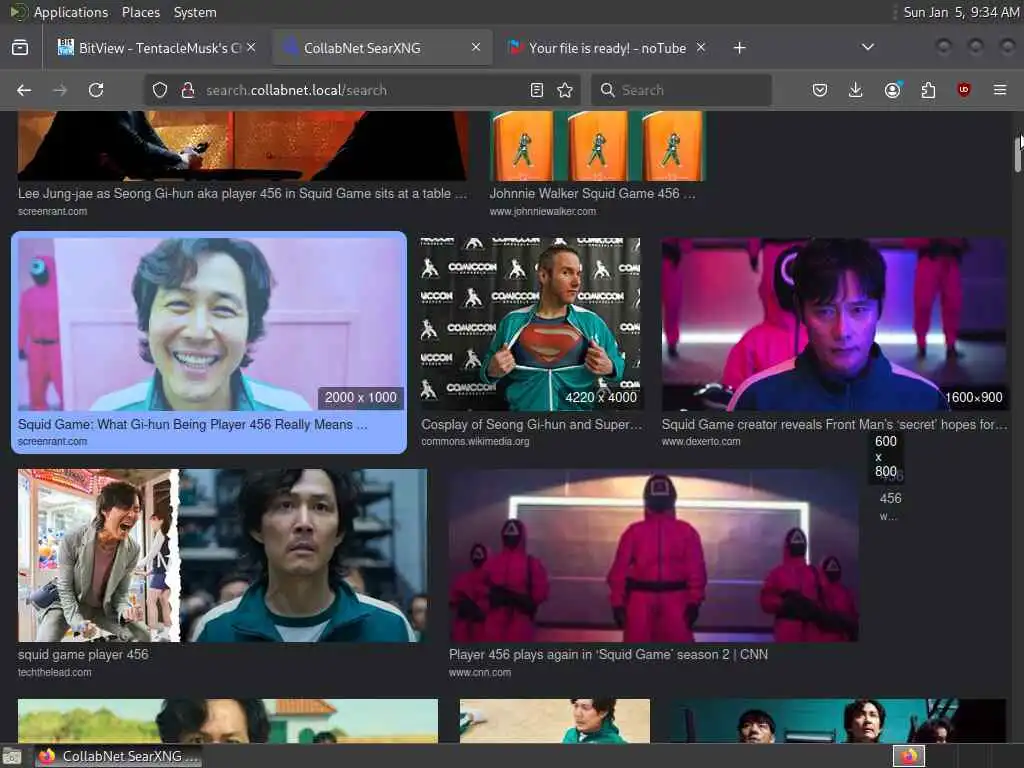Viewport: 1024px width, 768px height.
Task: Switch to the CollabNet SearXNG tab
Action: coord(382,48)
